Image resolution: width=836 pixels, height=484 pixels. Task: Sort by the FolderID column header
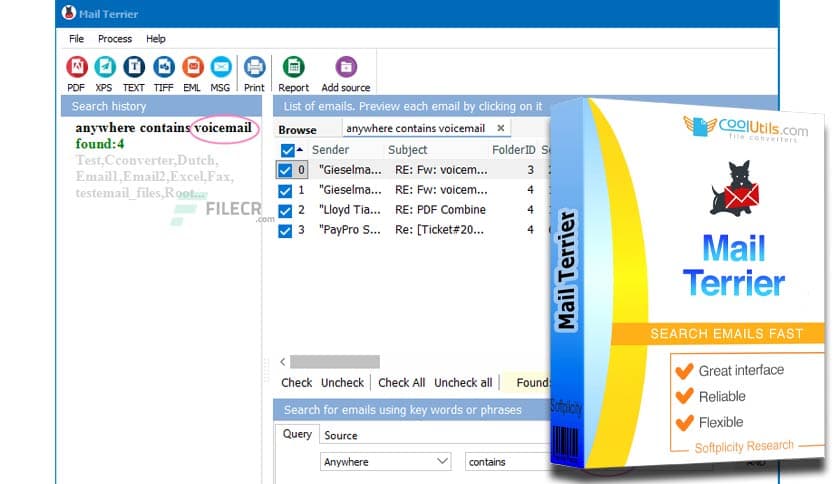pyautogui.click(x=513, y=150)
